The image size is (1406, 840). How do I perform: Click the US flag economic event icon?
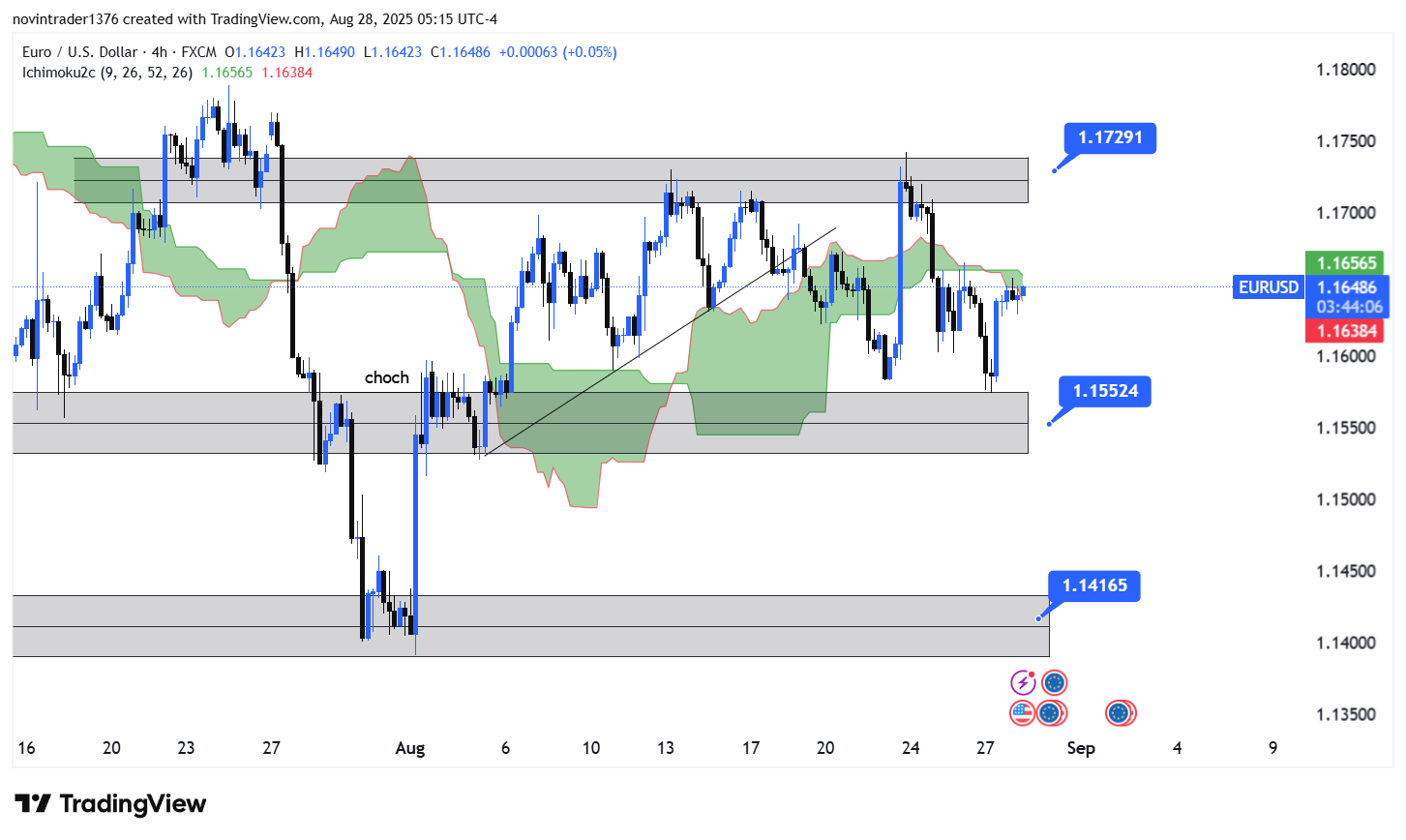click(x=1022, y=713)
